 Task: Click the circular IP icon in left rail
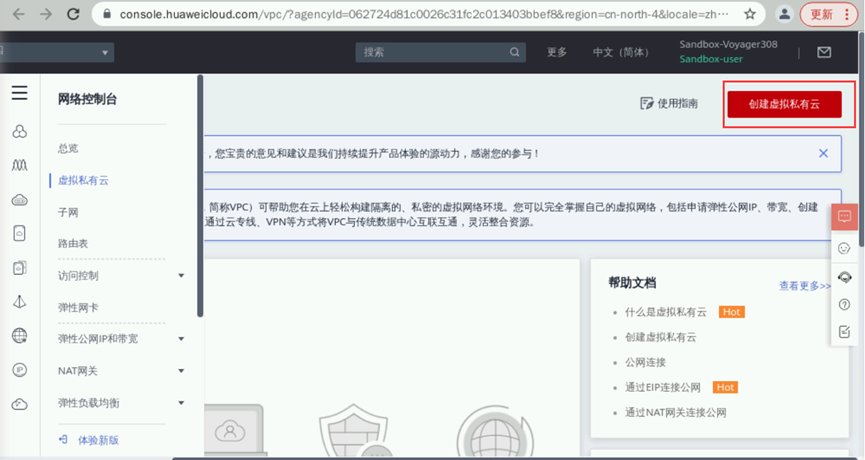coord(19,370)
